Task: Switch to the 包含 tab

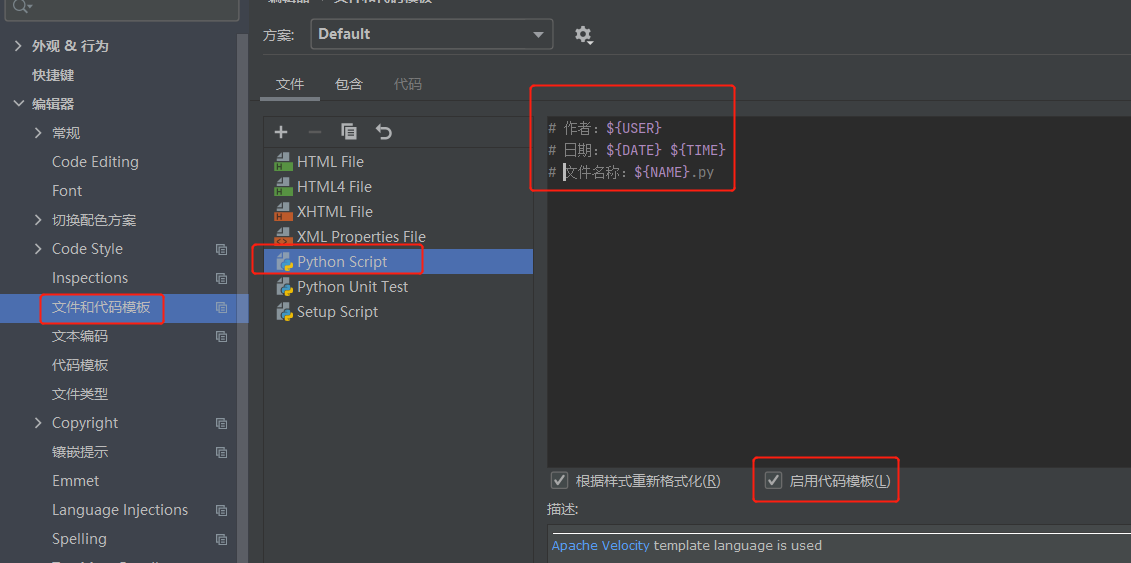Action: (x=349, y=84)
